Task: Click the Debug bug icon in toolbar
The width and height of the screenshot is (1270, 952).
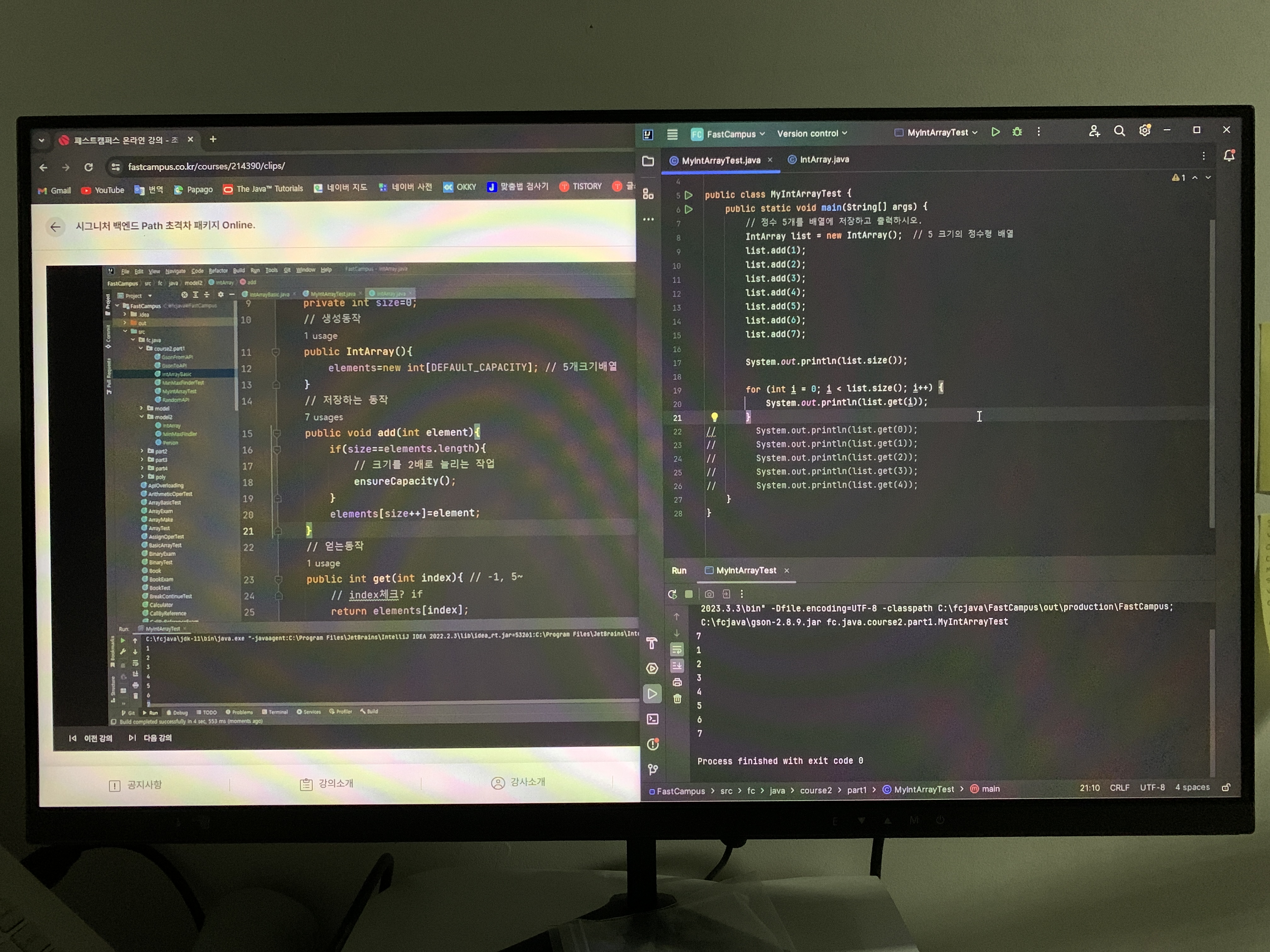Action: (x=1017, y=132)
